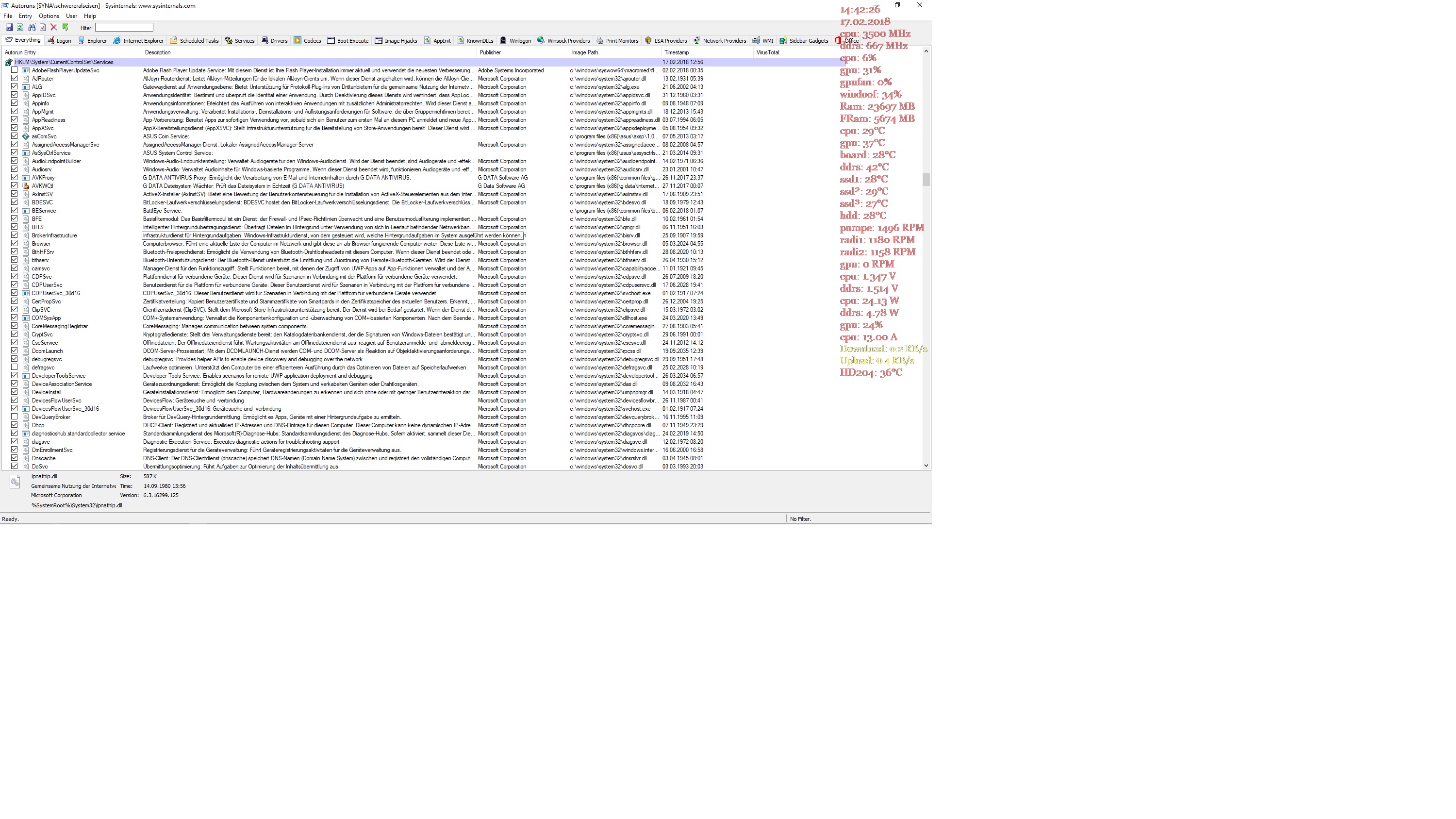
Task: Switch to the WMI tab
Action: pos(763,41)
